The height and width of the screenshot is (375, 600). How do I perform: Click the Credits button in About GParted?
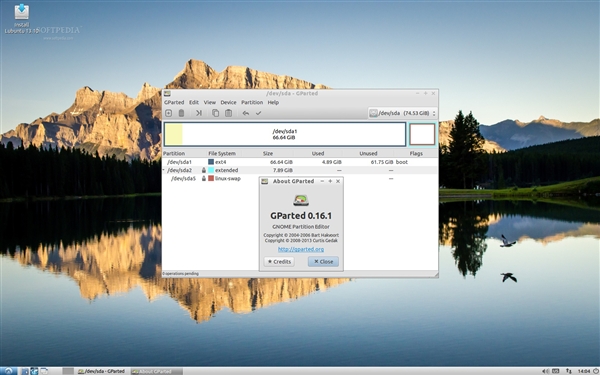click(x=279, y=262)
